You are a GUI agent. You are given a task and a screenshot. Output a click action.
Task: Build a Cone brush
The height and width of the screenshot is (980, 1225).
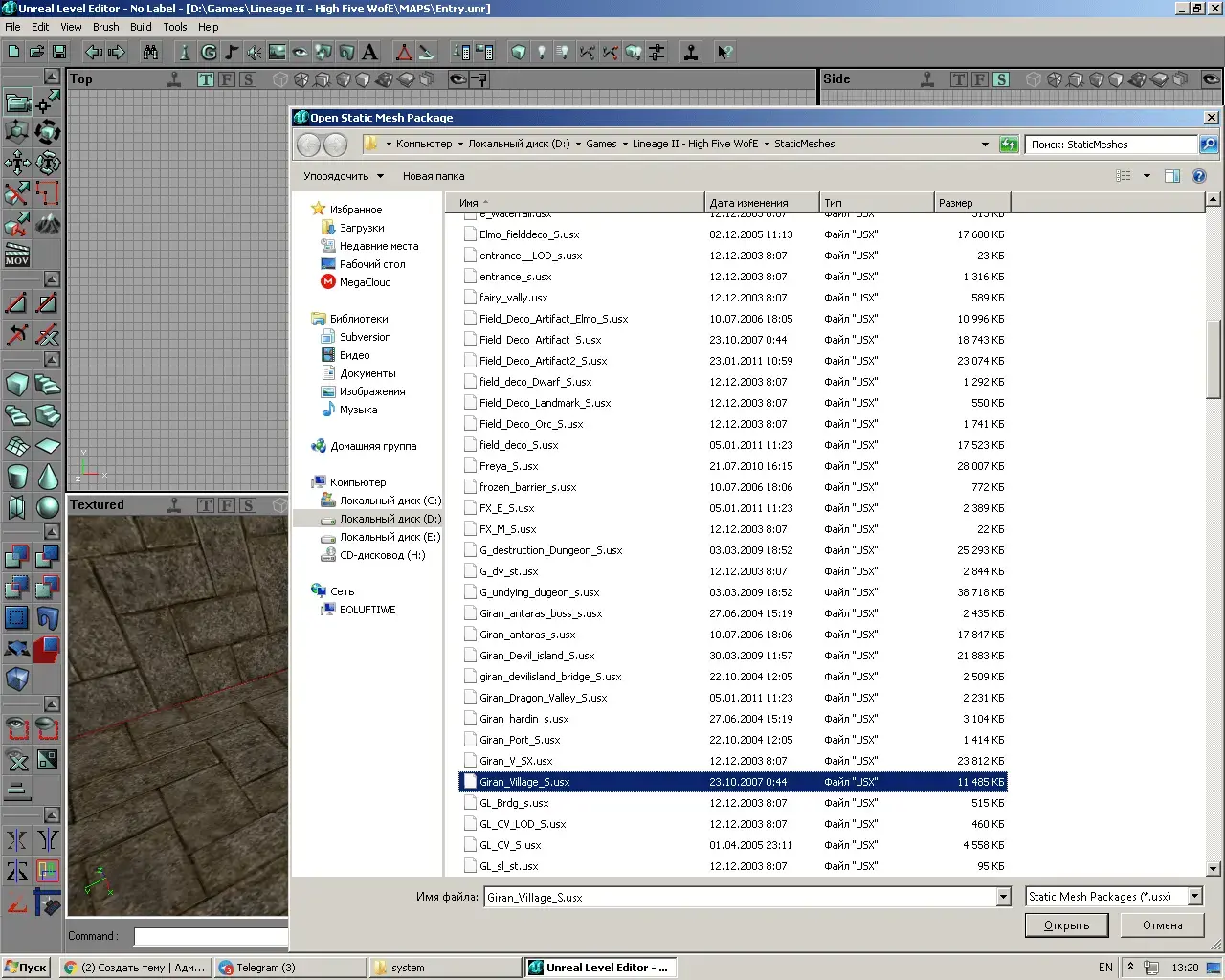pos(48,477)
